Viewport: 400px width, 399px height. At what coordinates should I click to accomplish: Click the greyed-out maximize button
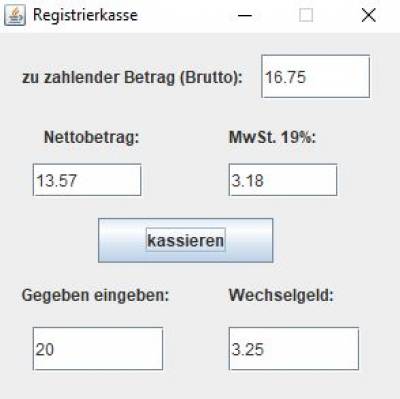pyautogui.click(x=306, y=15)
